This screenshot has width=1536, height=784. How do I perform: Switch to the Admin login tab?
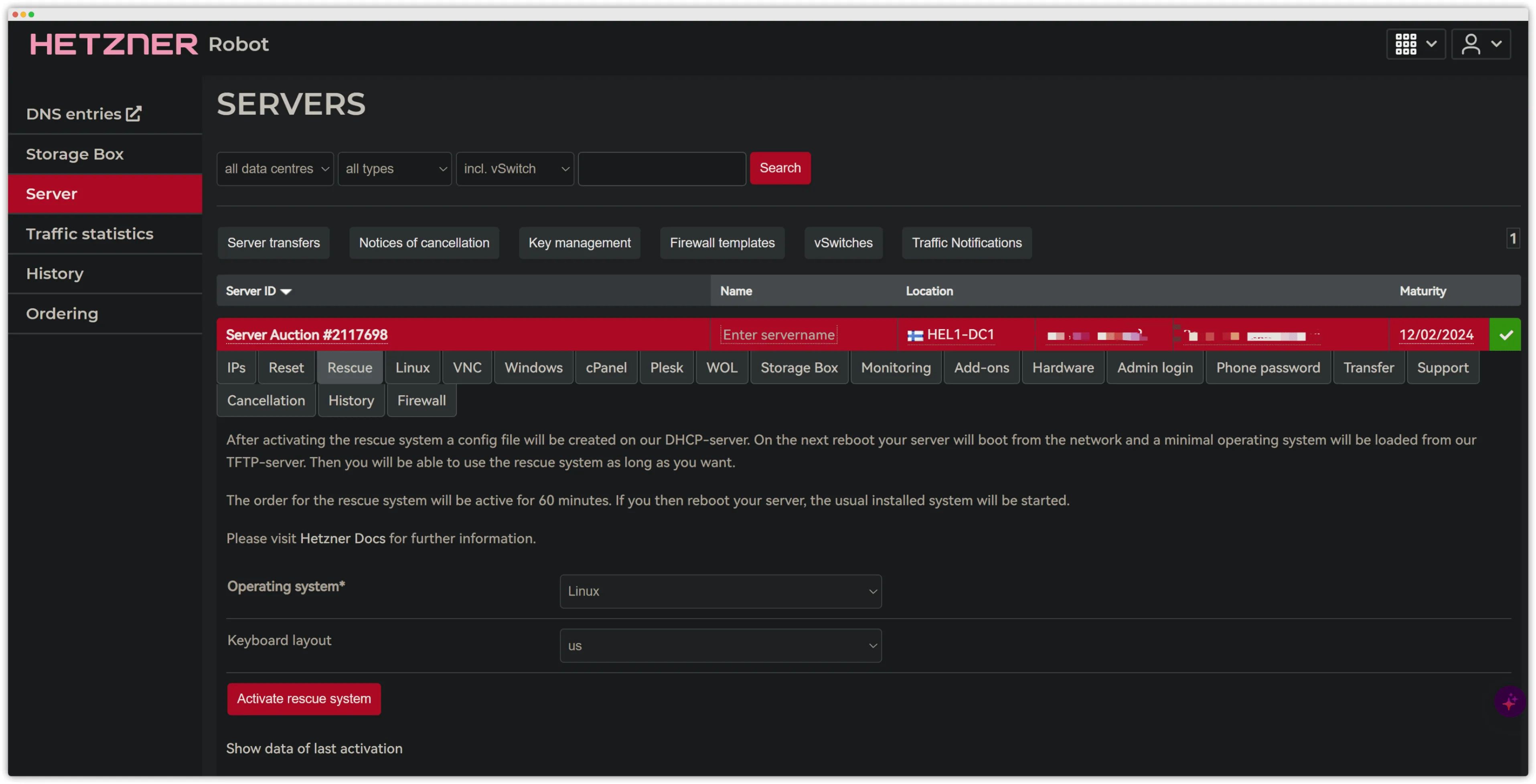(x=1155, y=368)
